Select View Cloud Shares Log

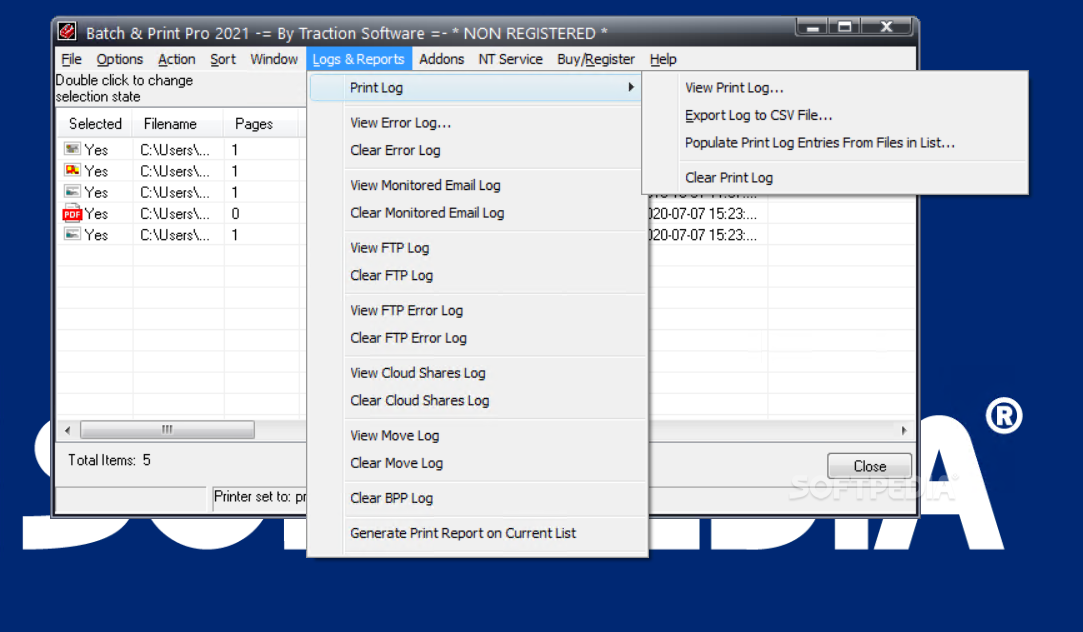(418, 373)
